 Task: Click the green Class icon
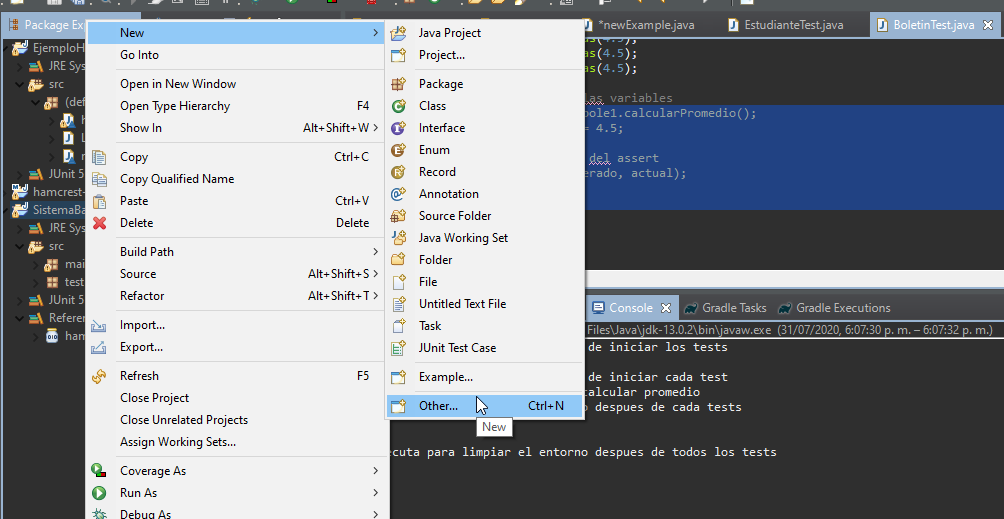399,106
